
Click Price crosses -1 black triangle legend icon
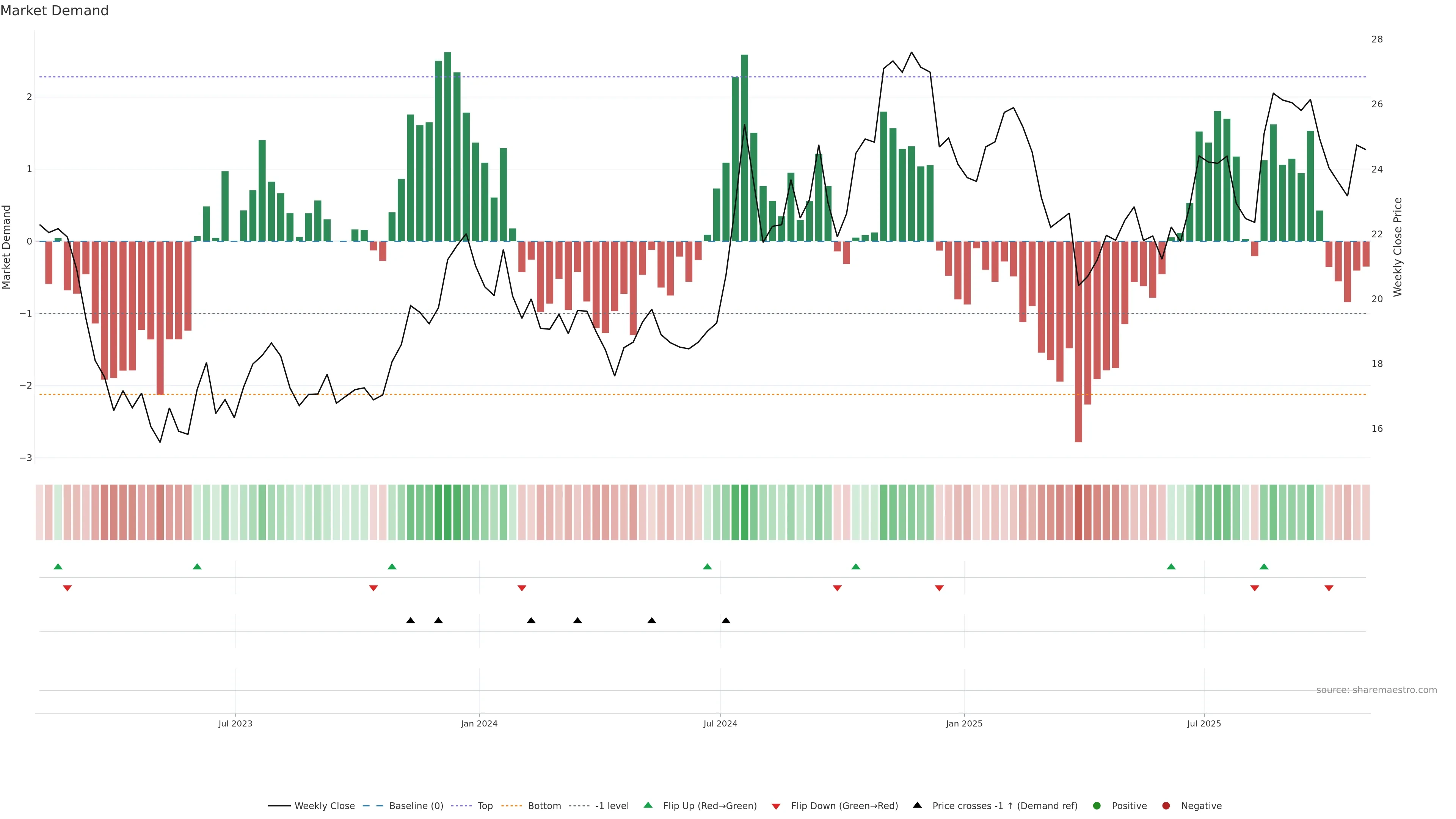917,805
